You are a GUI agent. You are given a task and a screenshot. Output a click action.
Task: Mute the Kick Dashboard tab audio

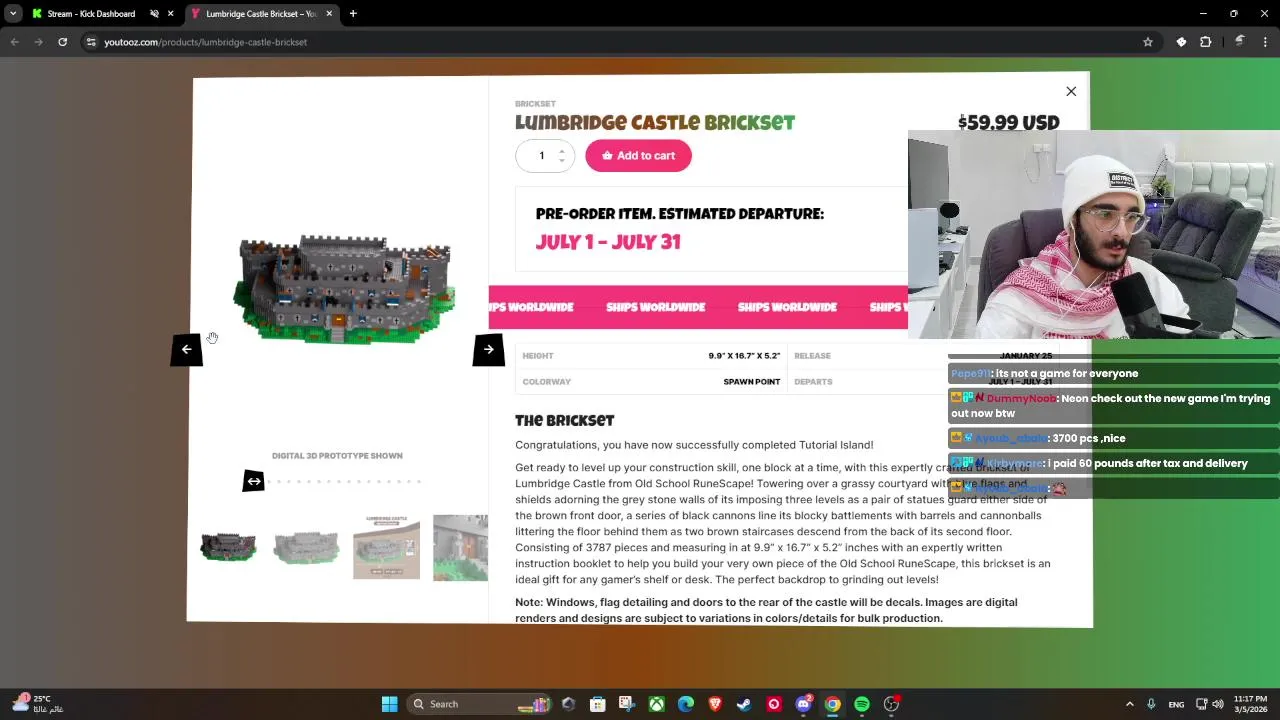(x=154, y=14)
